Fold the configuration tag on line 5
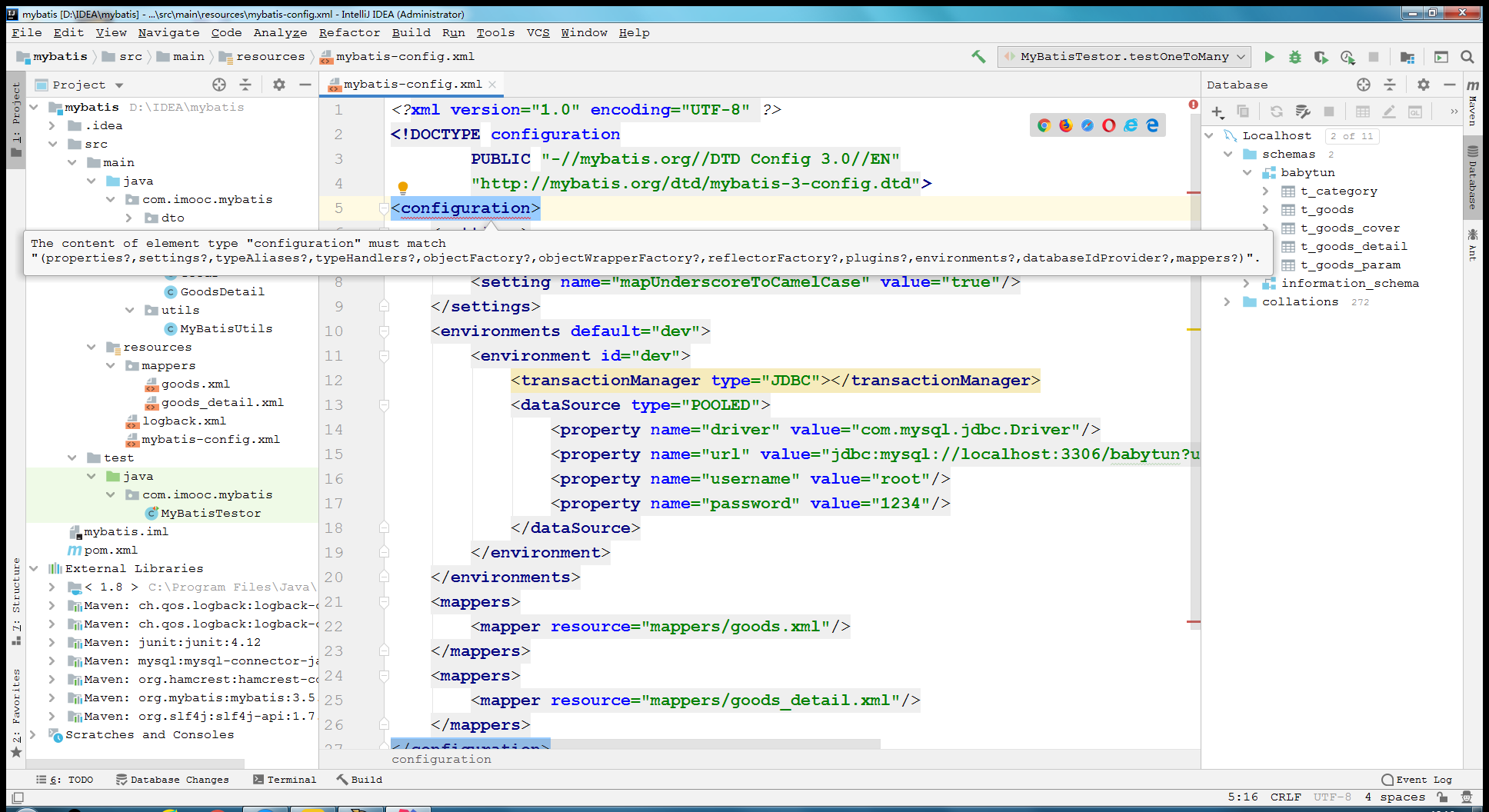1489x812 pixels. 384,208
